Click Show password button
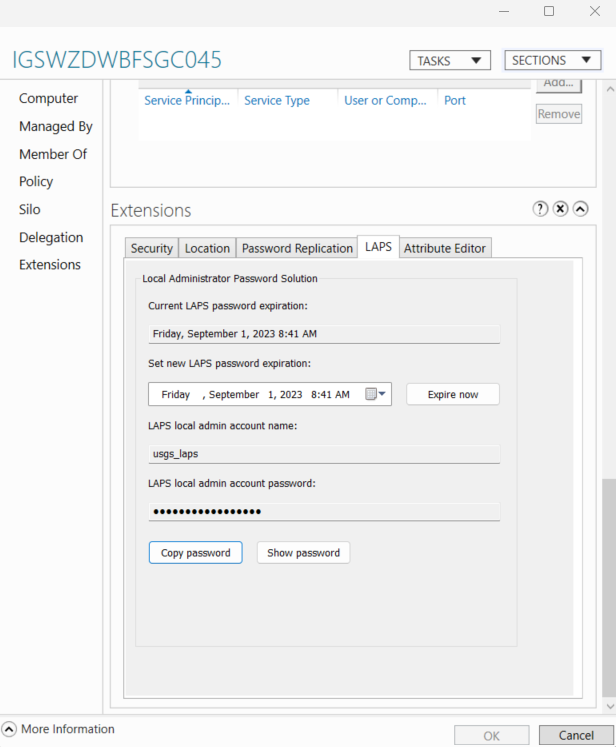The height and width of the screenshot is (747, 616). click(303, 553)
